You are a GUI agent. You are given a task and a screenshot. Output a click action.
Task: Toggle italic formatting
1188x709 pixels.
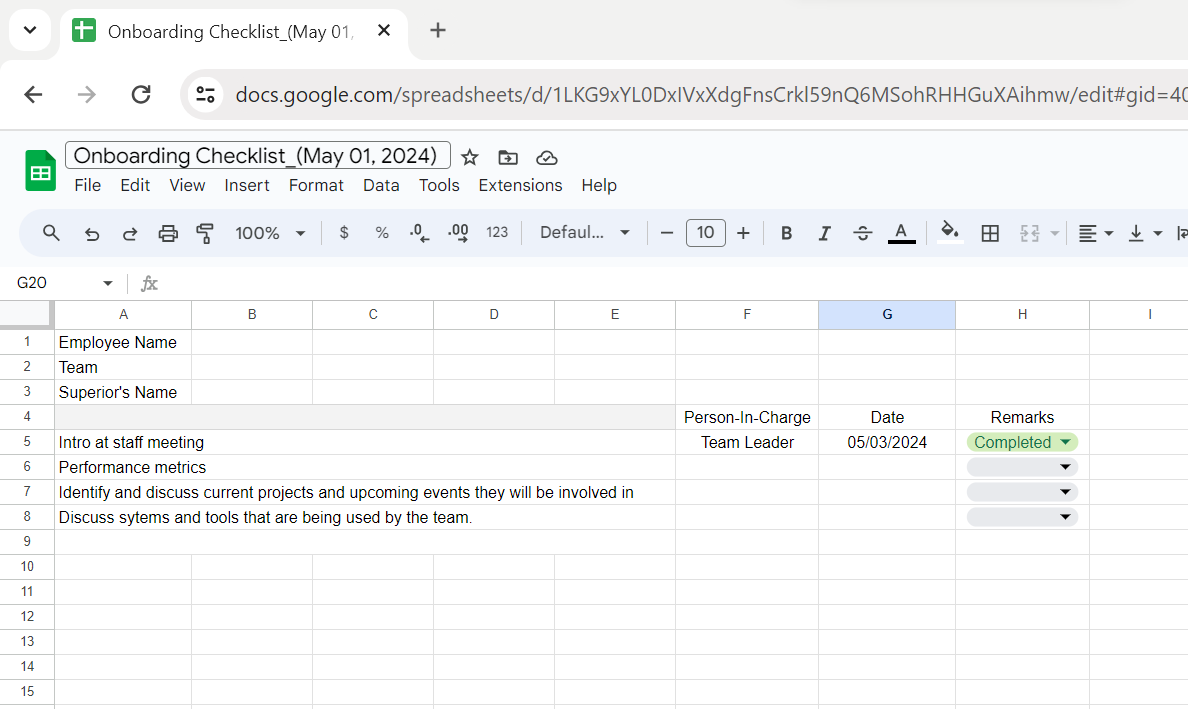824,233
